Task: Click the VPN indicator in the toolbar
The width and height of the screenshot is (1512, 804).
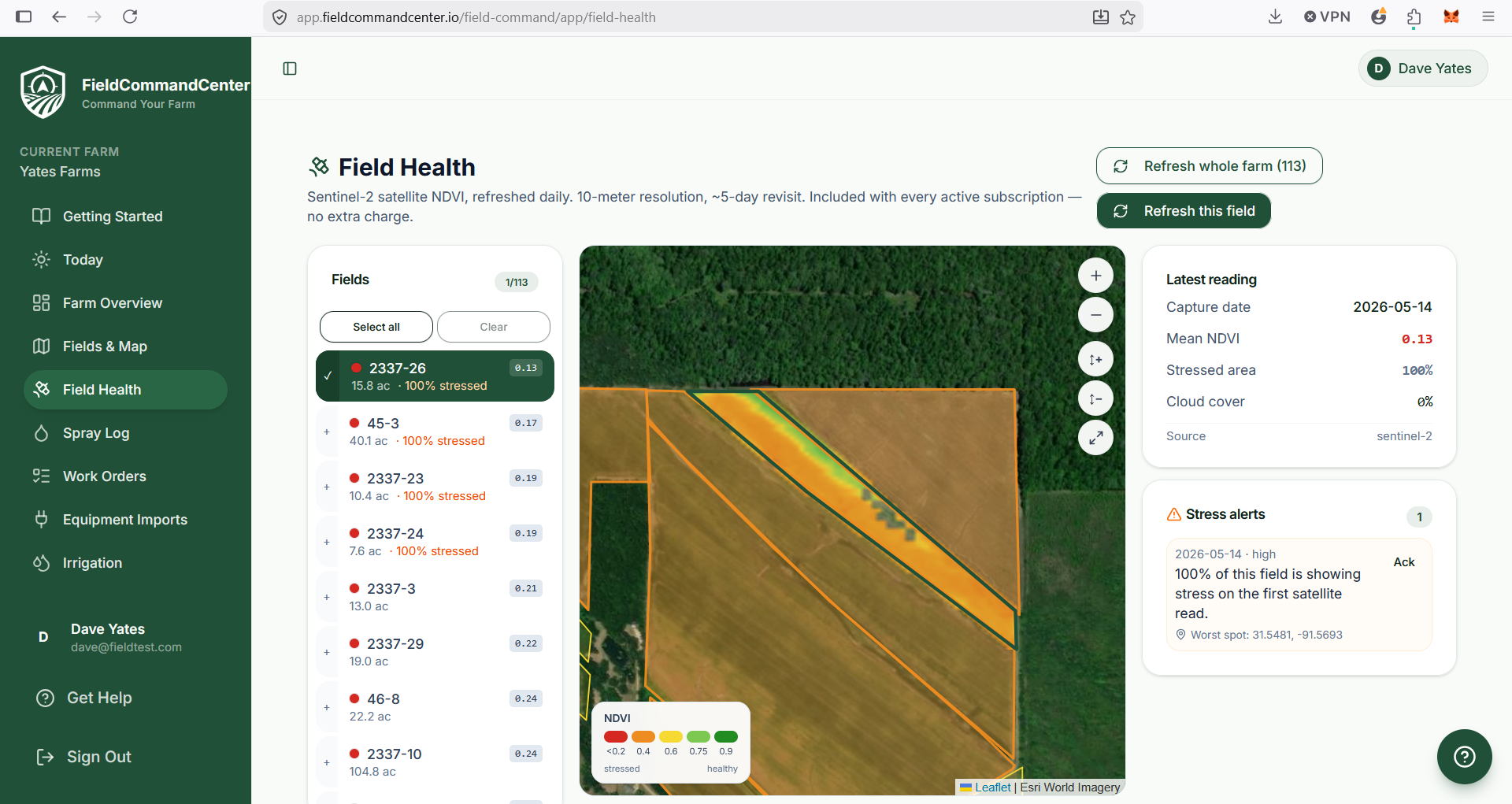Action: pos(1327,17)
